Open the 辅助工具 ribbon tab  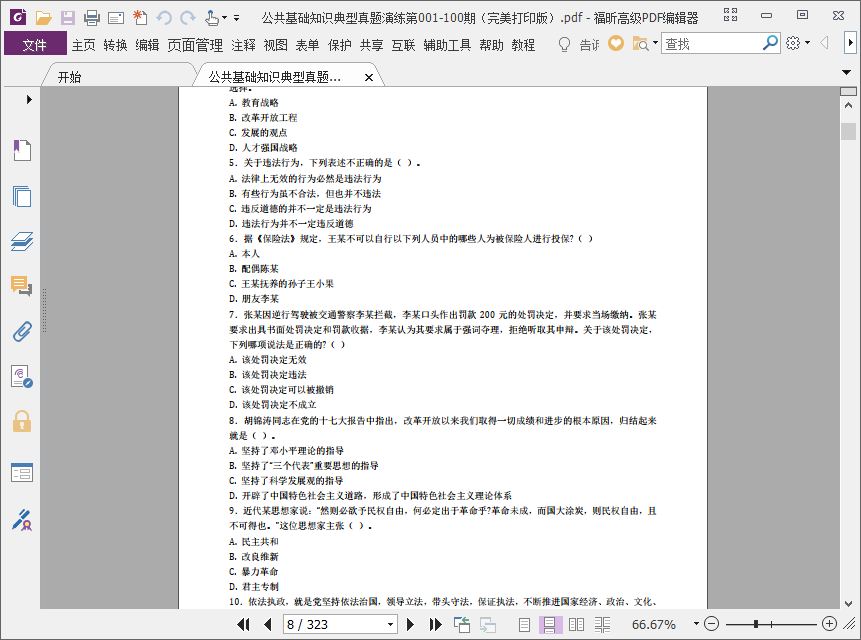click(447, 45)
